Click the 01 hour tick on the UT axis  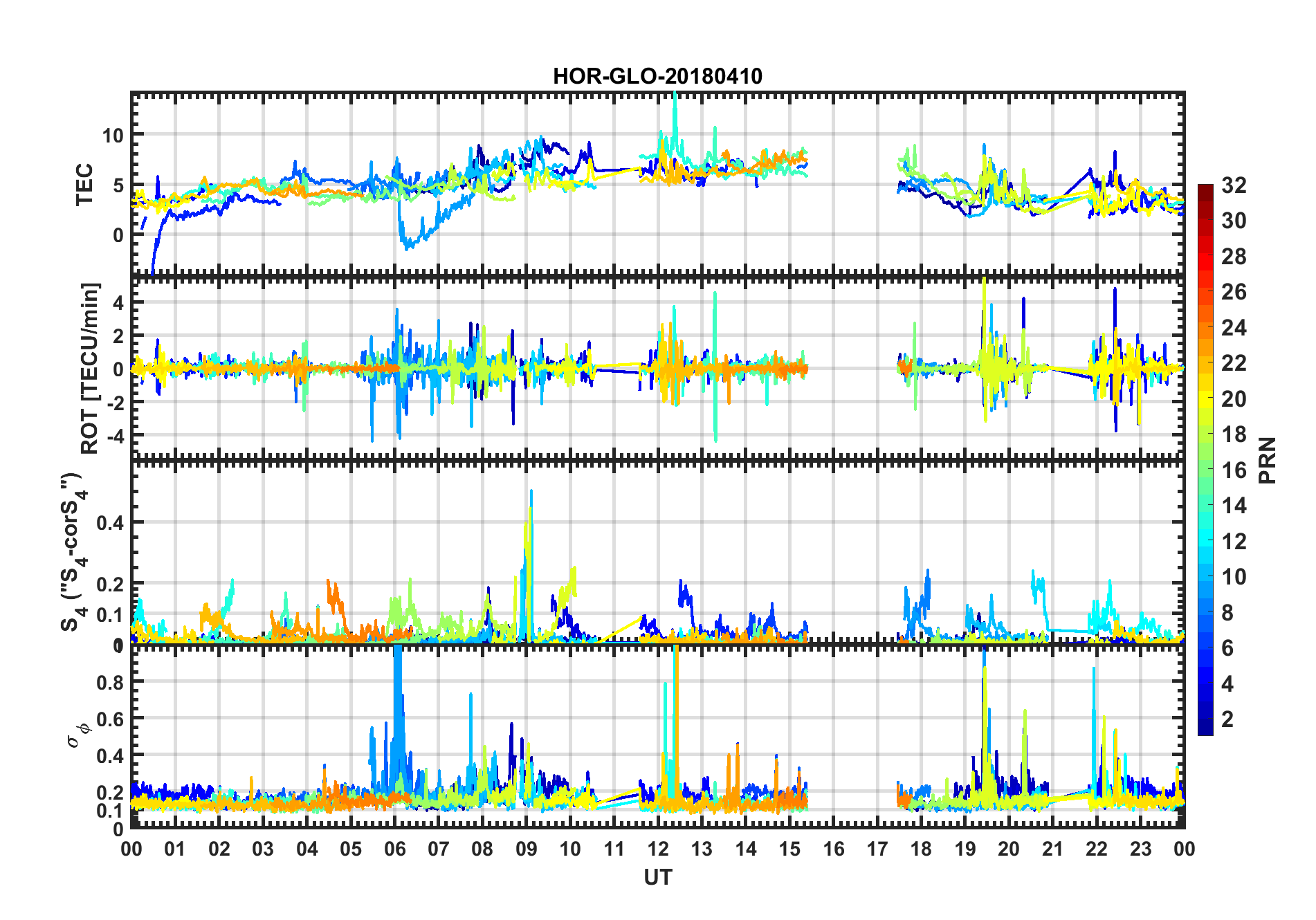pos(175,849)
